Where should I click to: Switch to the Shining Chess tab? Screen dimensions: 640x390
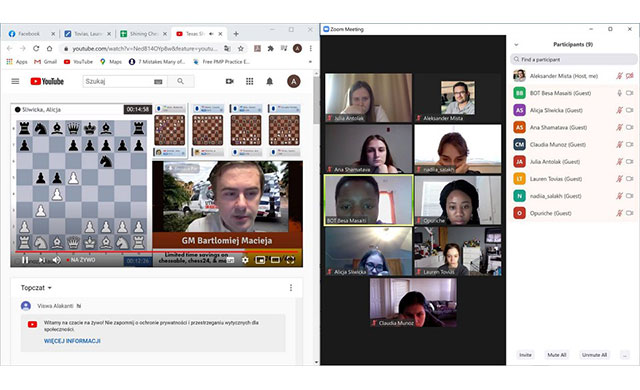(143, 34)
